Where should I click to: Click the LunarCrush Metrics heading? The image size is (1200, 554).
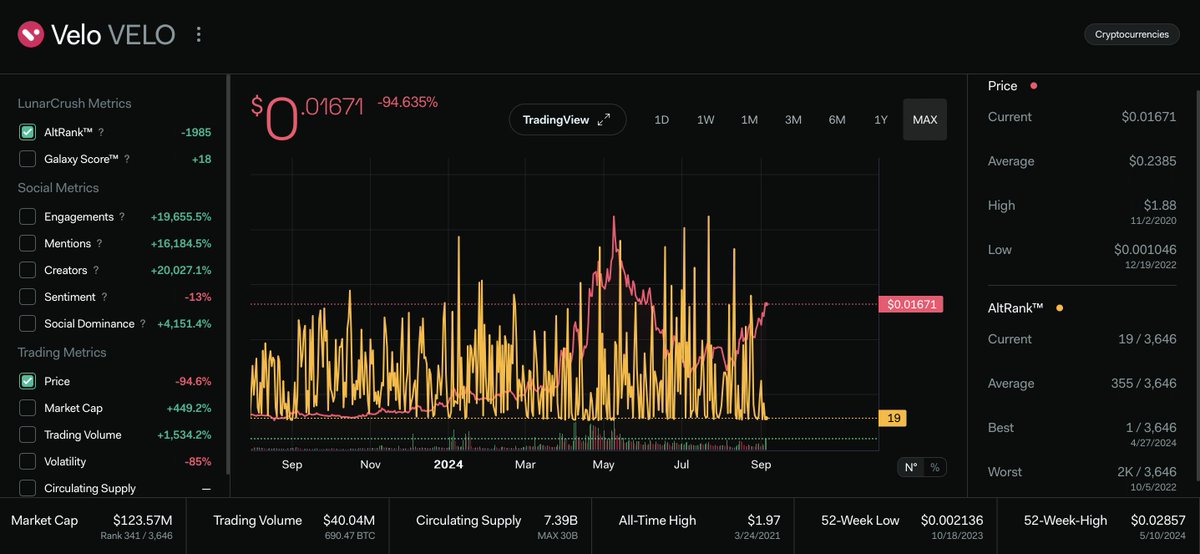[74, 103]
